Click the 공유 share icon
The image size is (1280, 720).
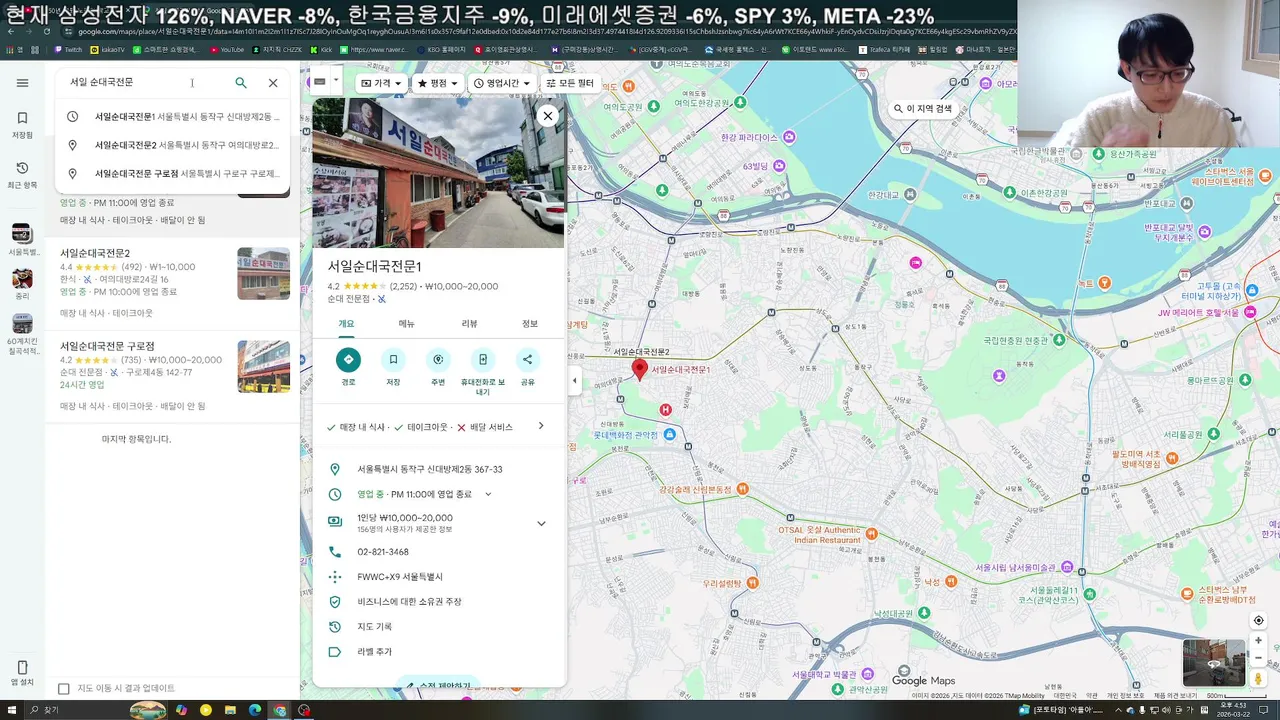(x=527, y=360)
